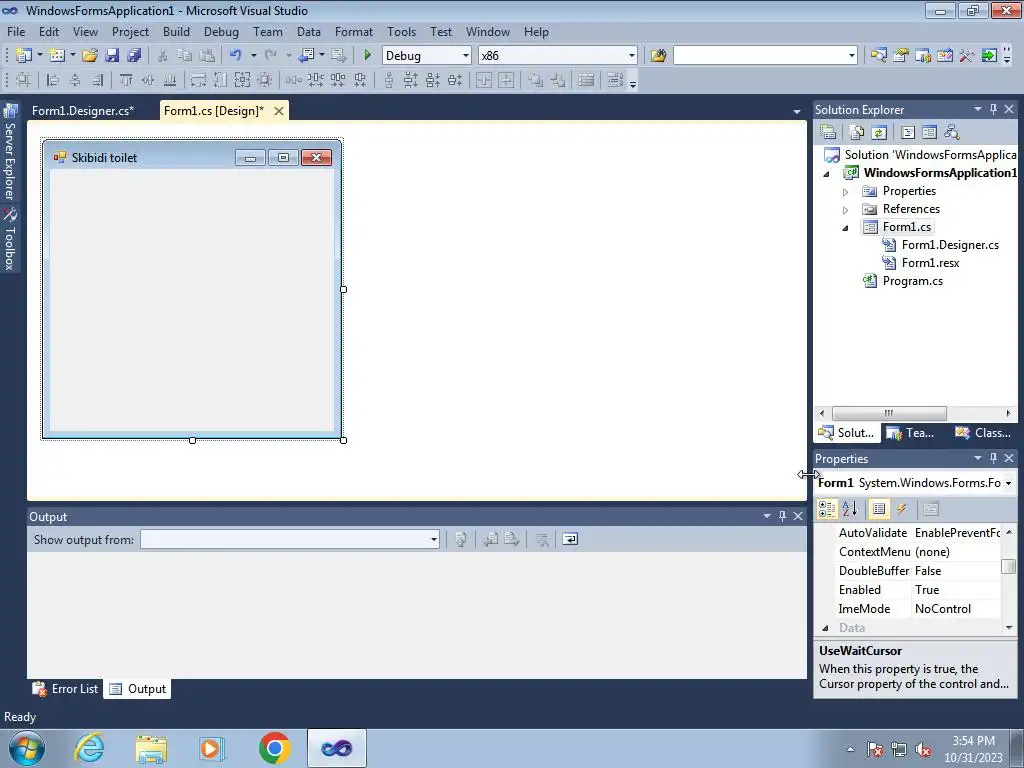
Task: Open the Find combo box dropdown
Action: point(852,56)
